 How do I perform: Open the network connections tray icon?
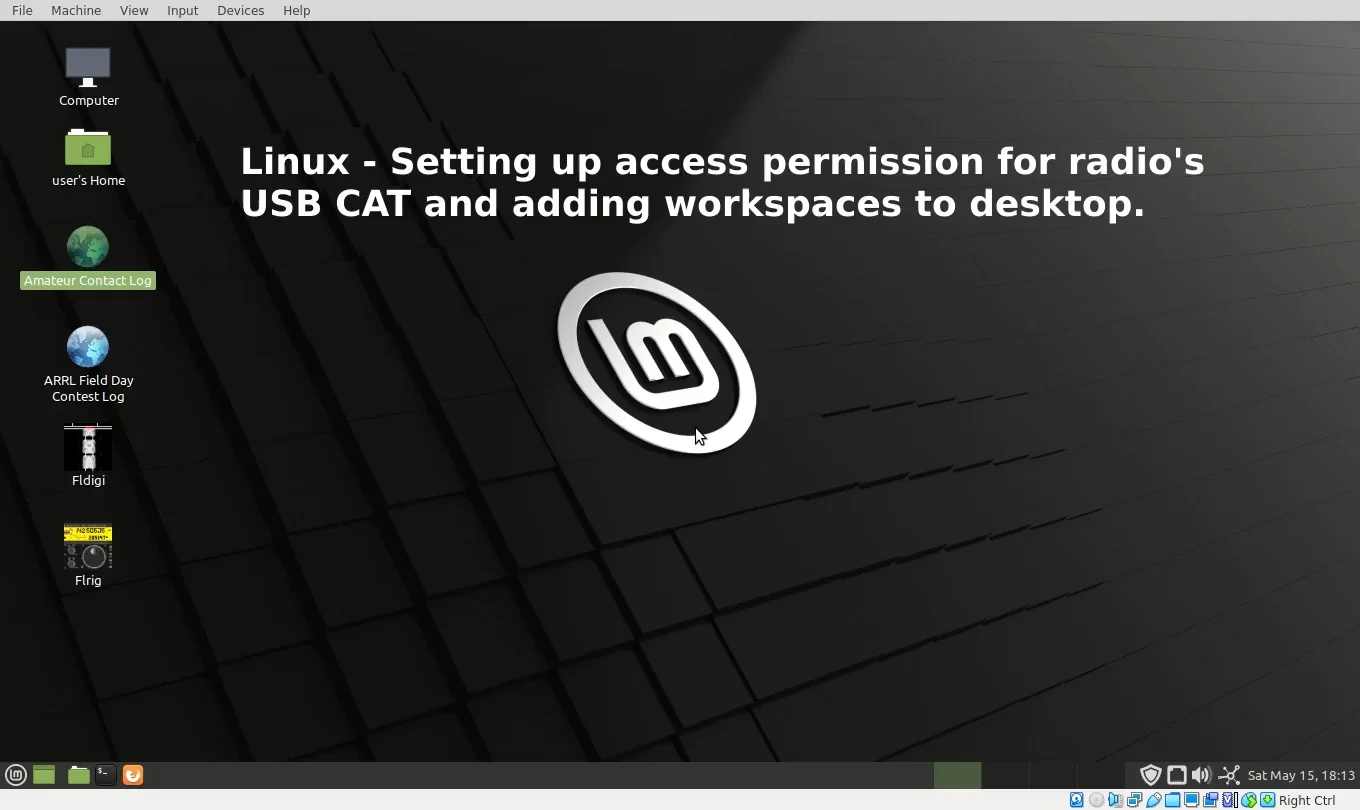[x=1229, y=775]
